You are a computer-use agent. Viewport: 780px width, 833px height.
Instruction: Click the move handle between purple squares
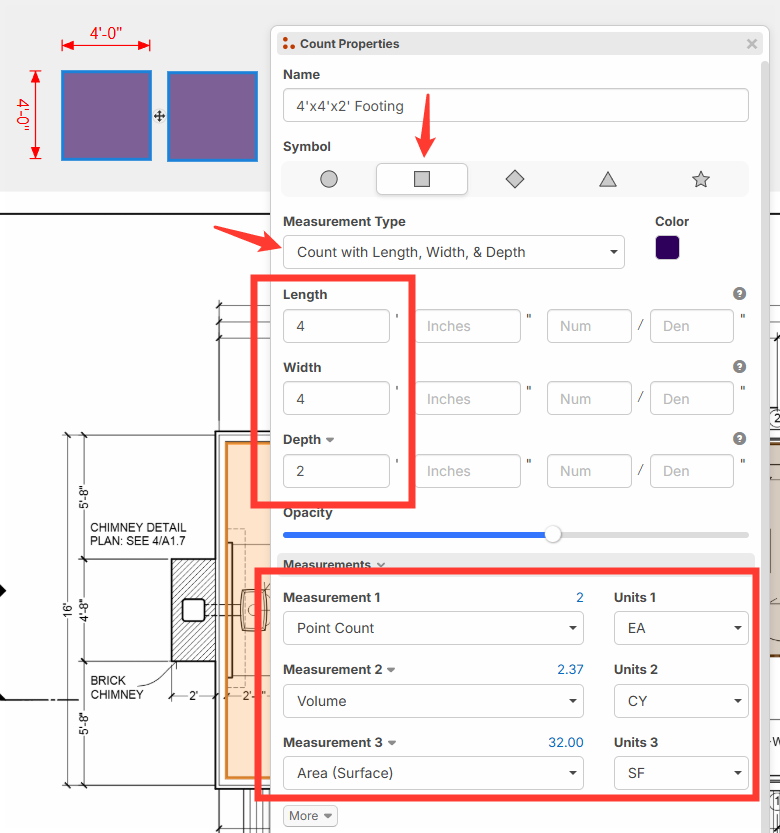tap(159, 116)
